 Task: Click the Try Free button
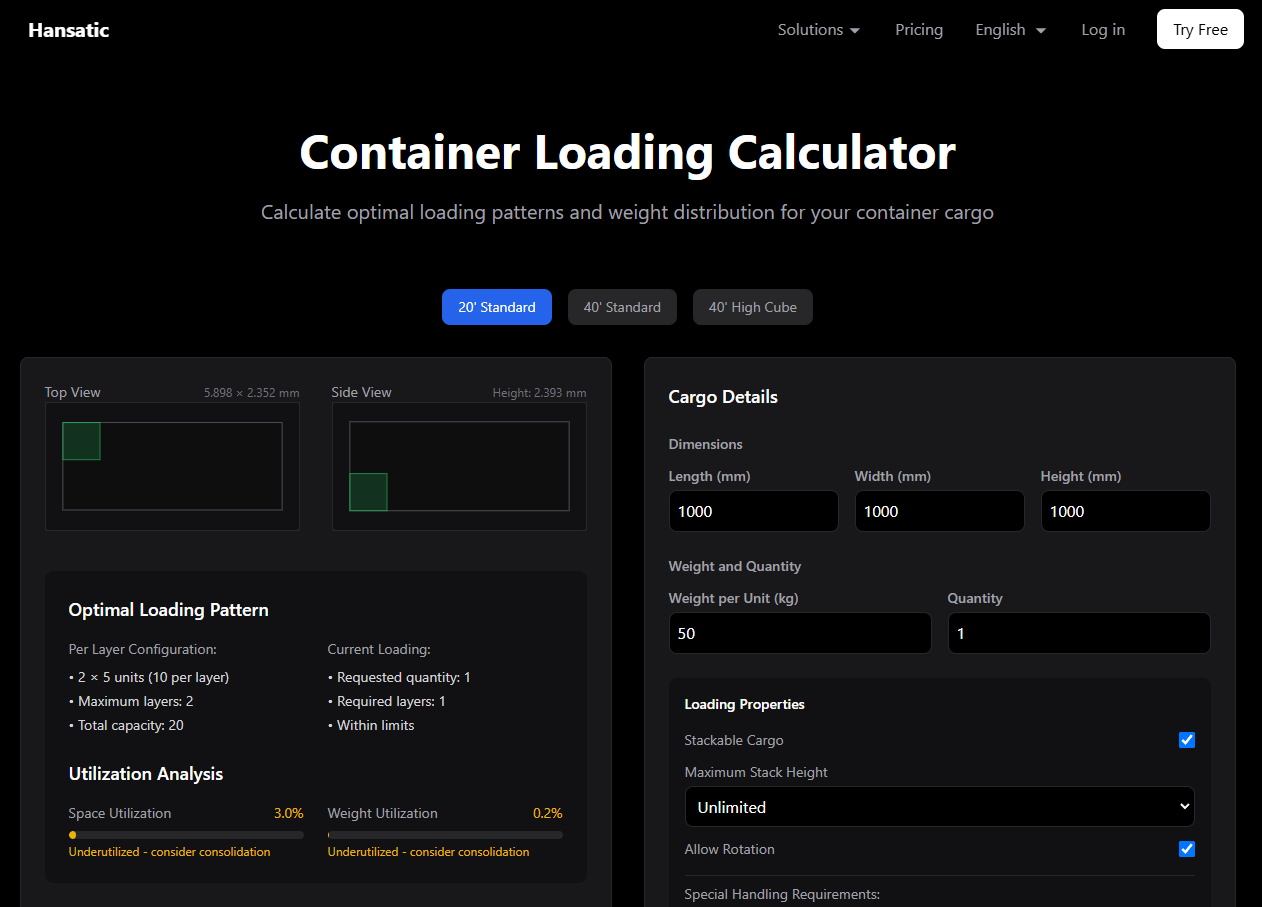pos(1199,29)
